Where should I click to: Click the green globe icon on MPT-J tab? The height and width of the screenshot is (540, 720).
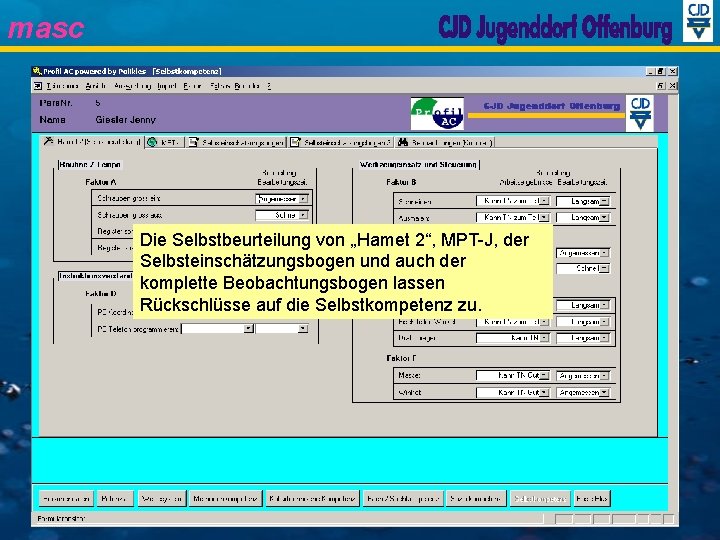152,142
